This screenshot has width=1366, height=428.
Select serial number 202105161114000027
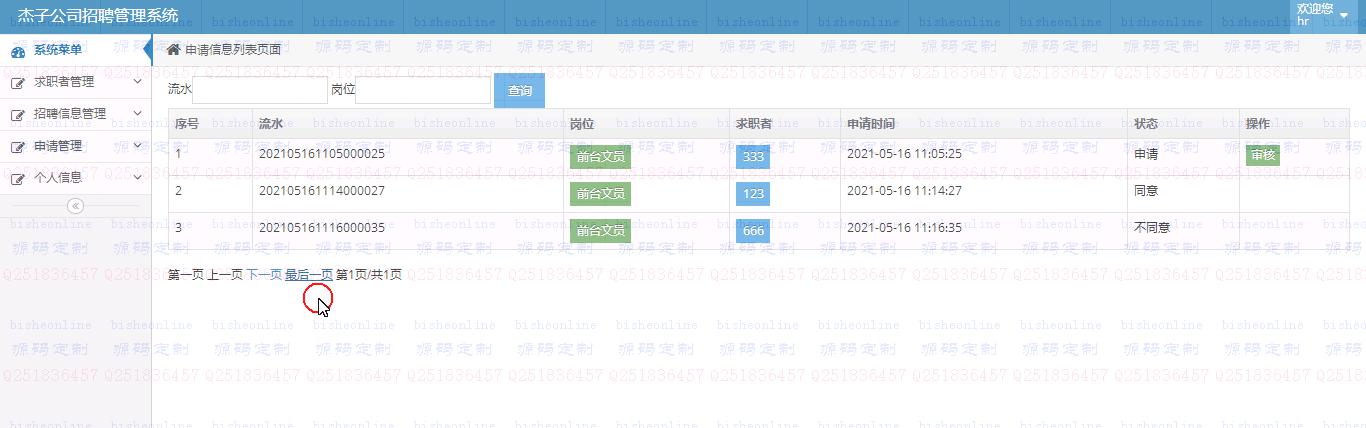coord(322,190)
